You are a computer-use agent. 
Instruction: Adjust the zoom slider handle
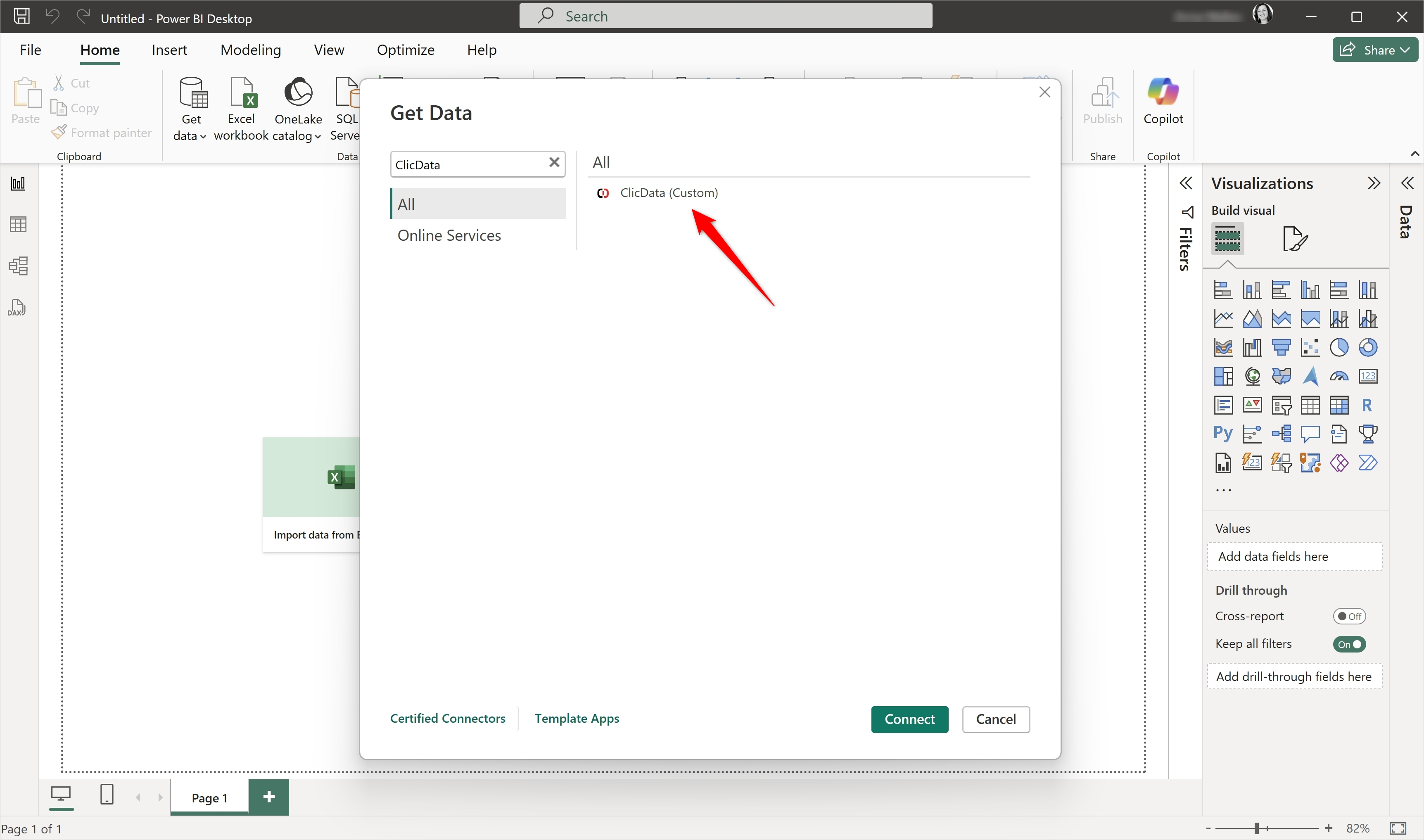(x=1256, y=828)
